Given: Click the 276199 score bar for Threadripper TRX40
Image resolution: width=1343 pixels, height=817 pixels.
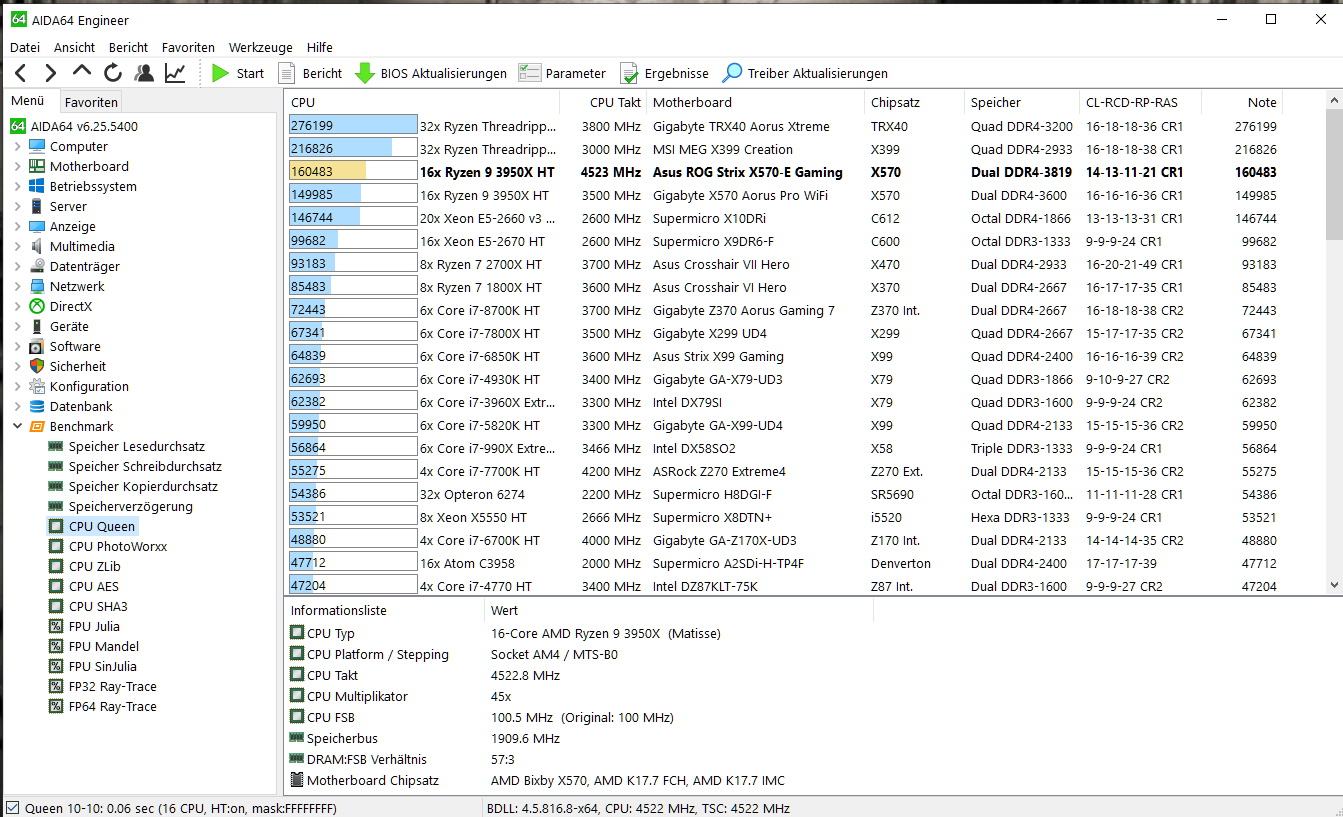Looking at the screenshot, I should 353,126.
